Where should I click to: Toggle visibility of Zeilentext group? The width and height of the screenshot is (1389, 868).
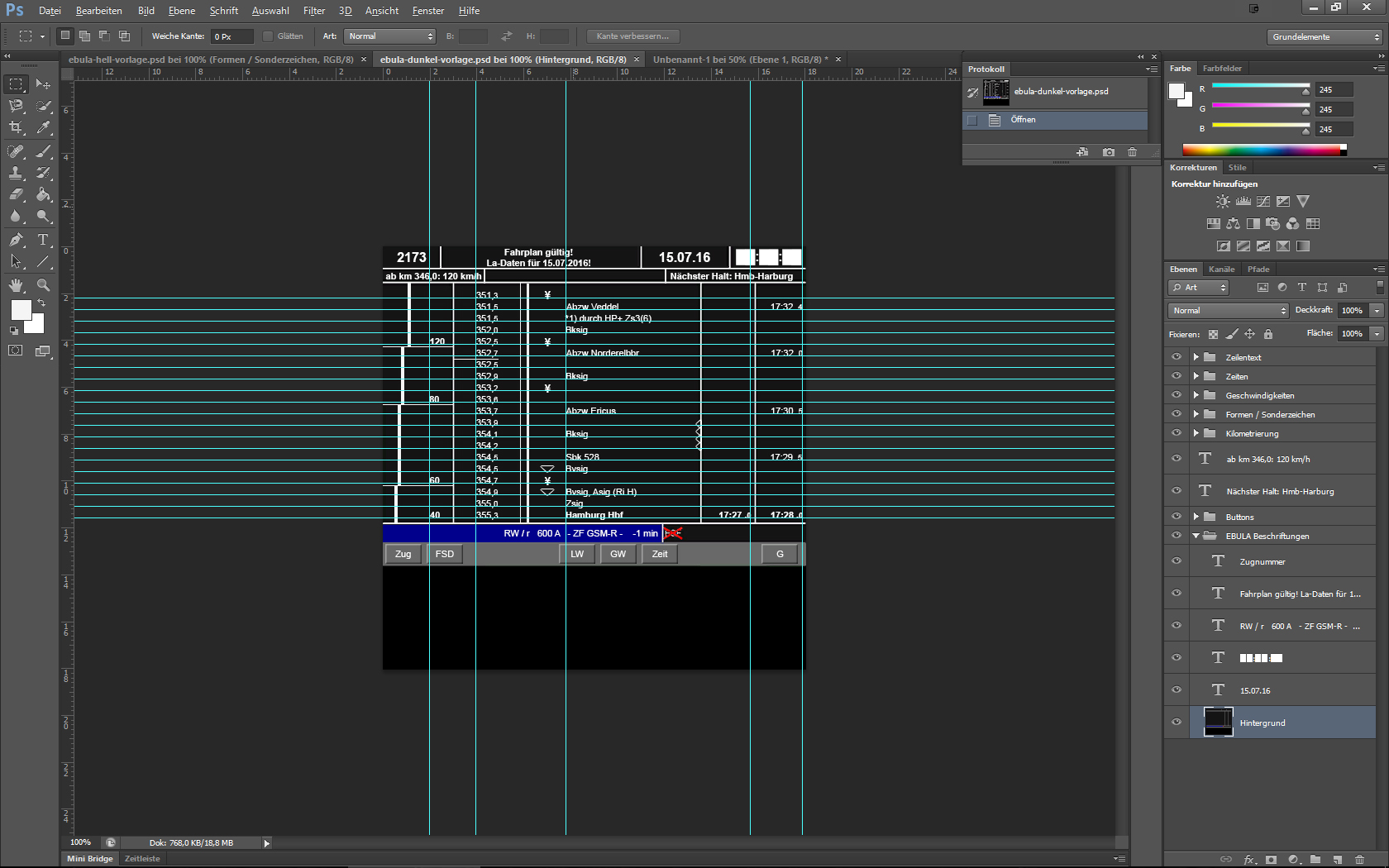coord(1177,357)
